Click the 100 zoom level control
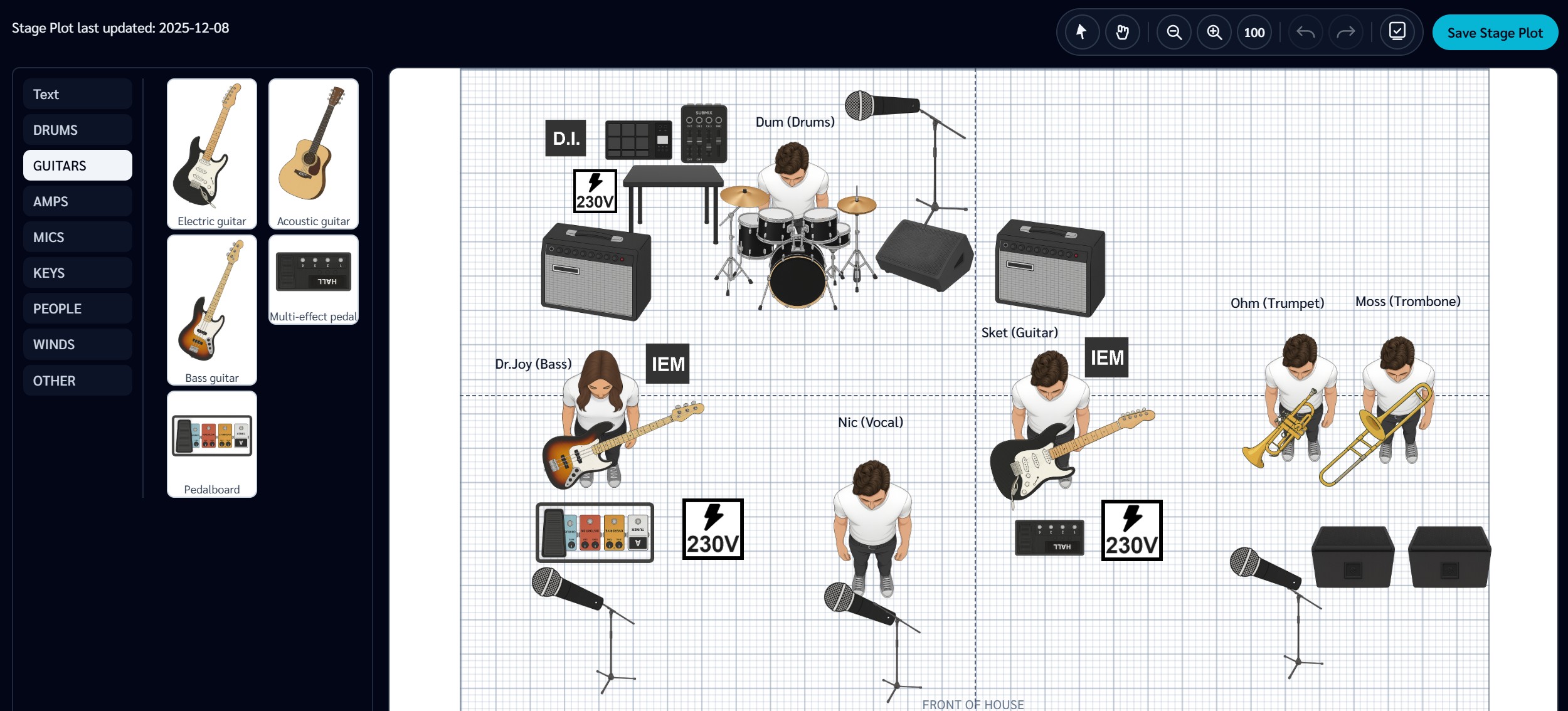Viewport: 1568px width, 711px height. (1253, 32)
